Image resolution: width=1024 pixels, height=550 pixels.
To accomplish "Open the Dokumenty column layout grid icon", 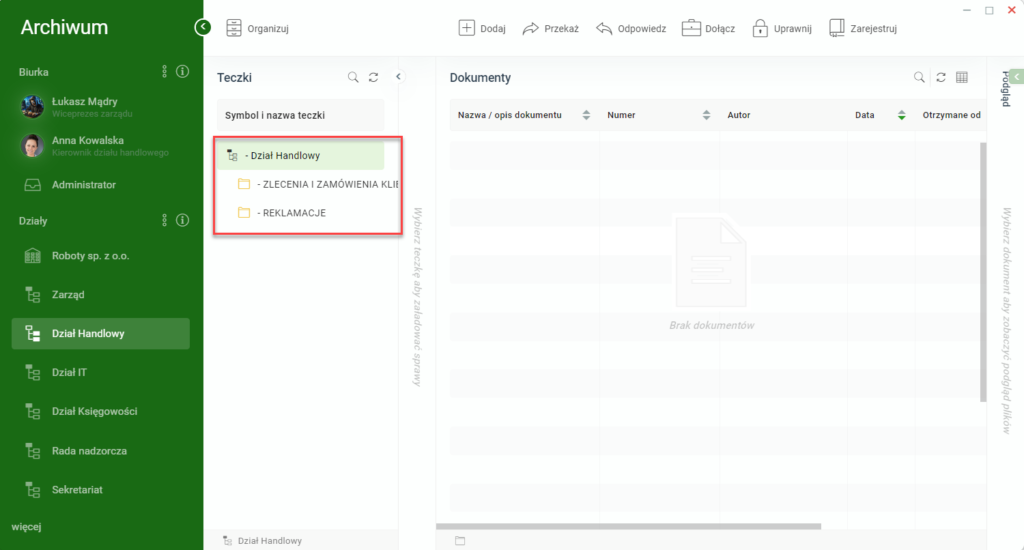I will click(x=962, y=78).
